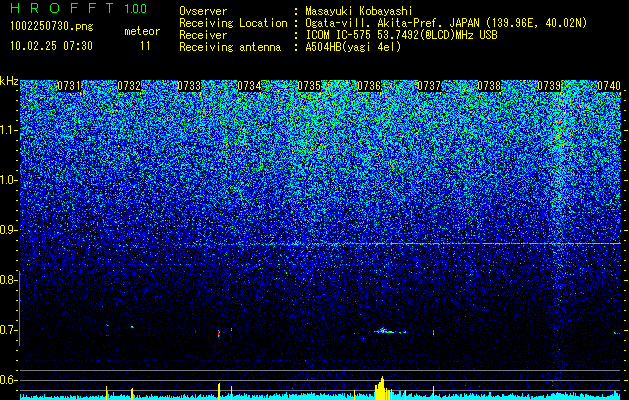Click the 0735 time marker
The width and height of the screenshot is (629, 400).
click(x=309, y=86)
